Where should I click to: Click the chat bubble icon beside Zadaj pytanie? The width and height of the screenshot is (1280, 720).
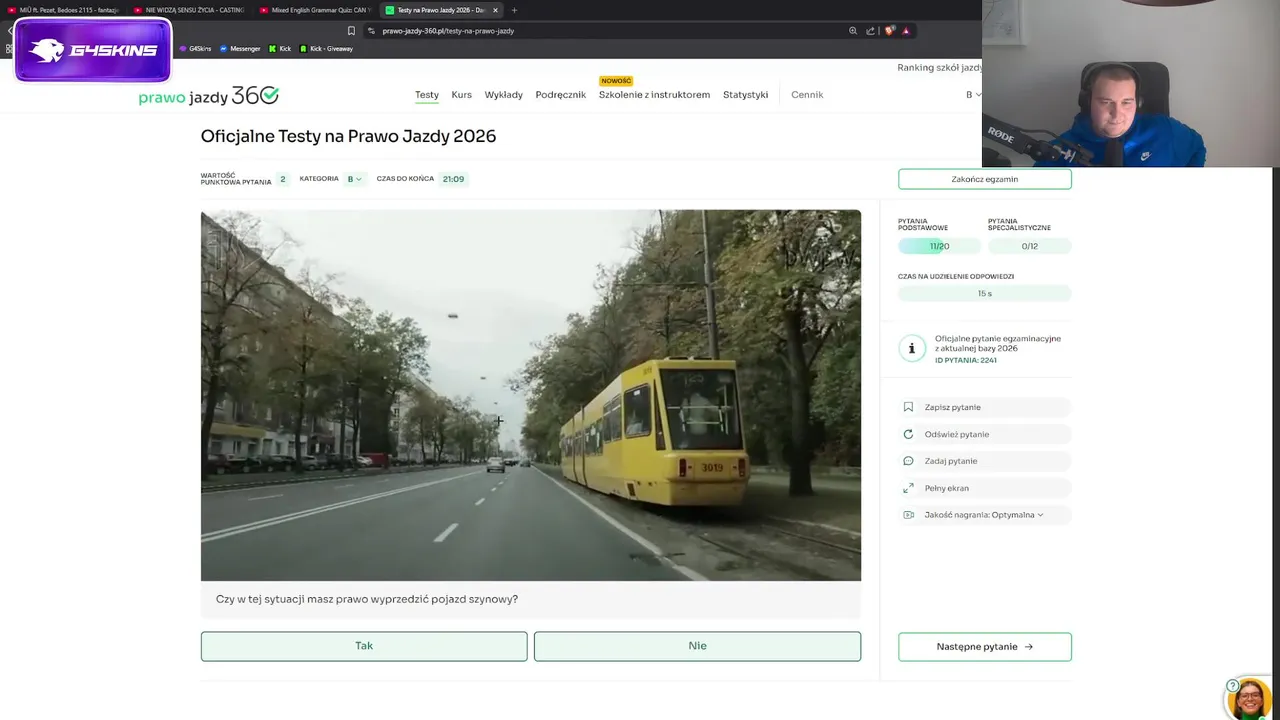click(908, 461)
